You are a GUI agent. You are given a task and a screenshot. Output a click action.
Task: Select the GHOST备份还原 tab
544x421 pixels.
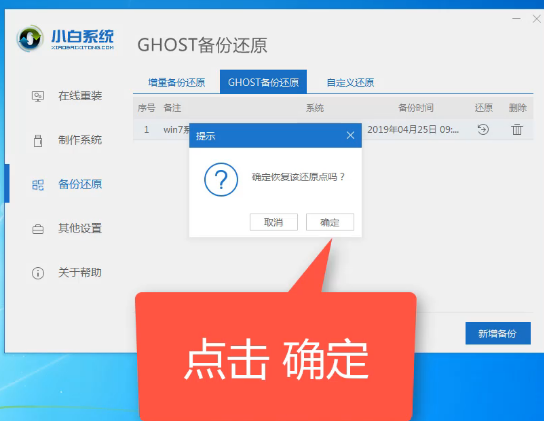(263, 82)
